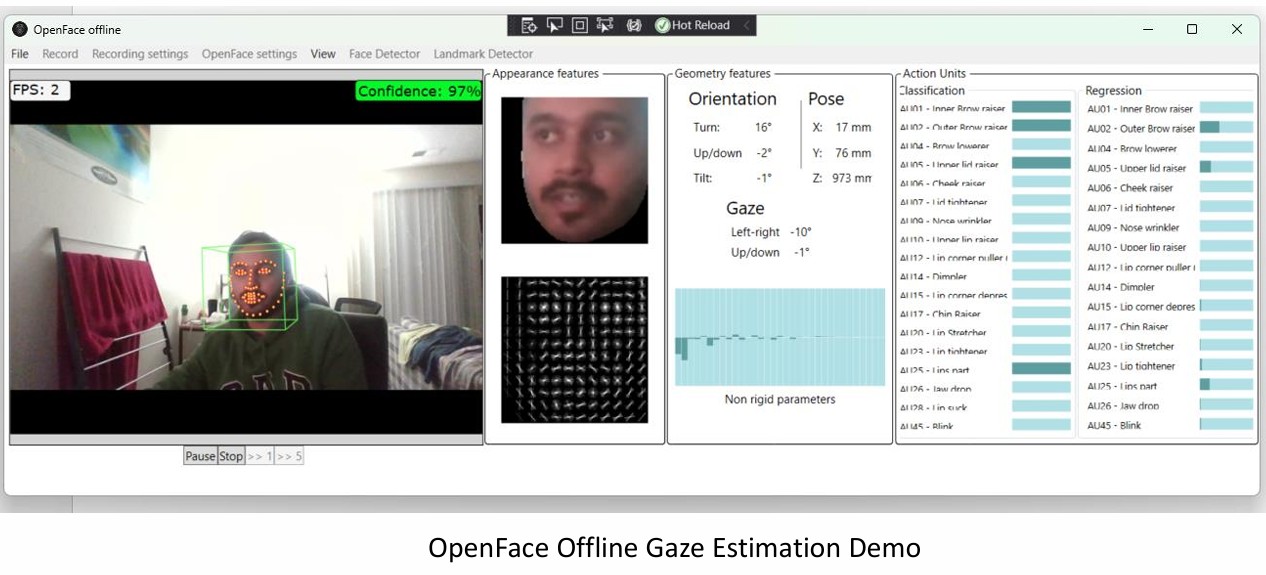The image size is (1266, 575).
Task: Activate the Select Element cursor tool
Action: coord(555,25)
